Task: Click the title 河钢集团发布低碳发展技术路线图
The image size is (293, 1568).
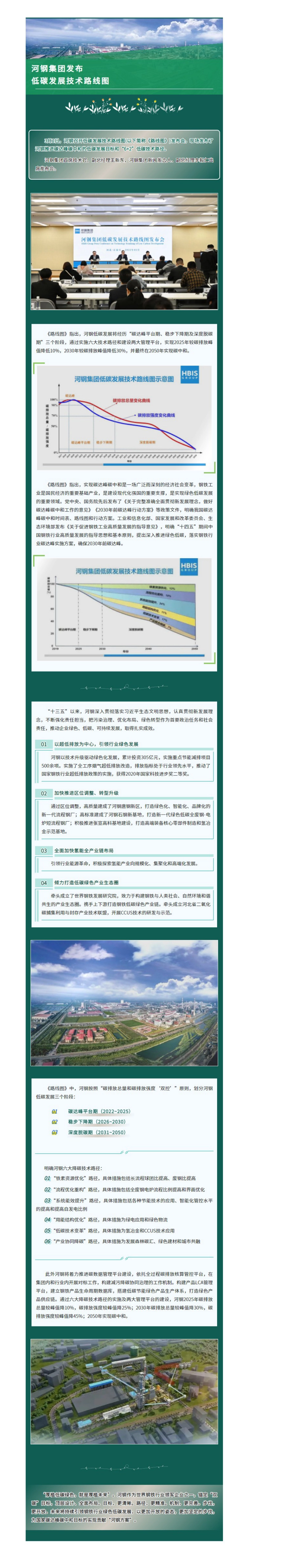Action: click(x=71, y=75)
